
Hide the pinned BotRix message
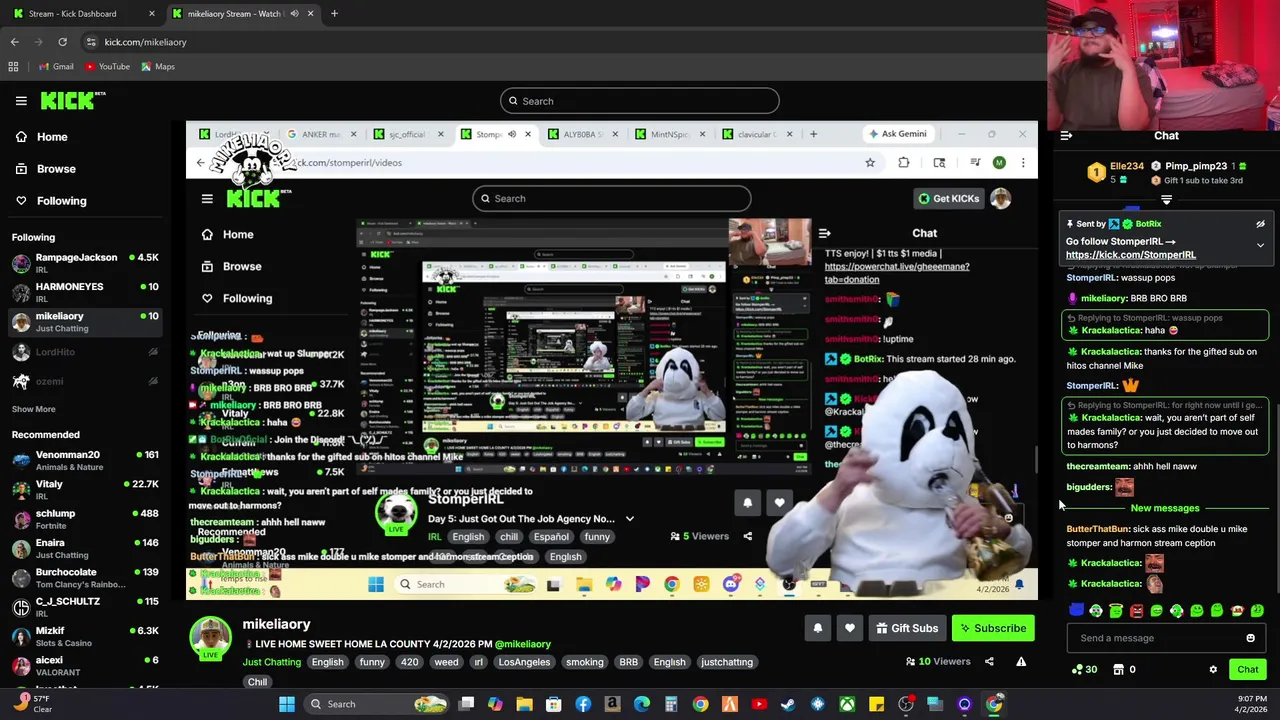tap(1260, 224)
